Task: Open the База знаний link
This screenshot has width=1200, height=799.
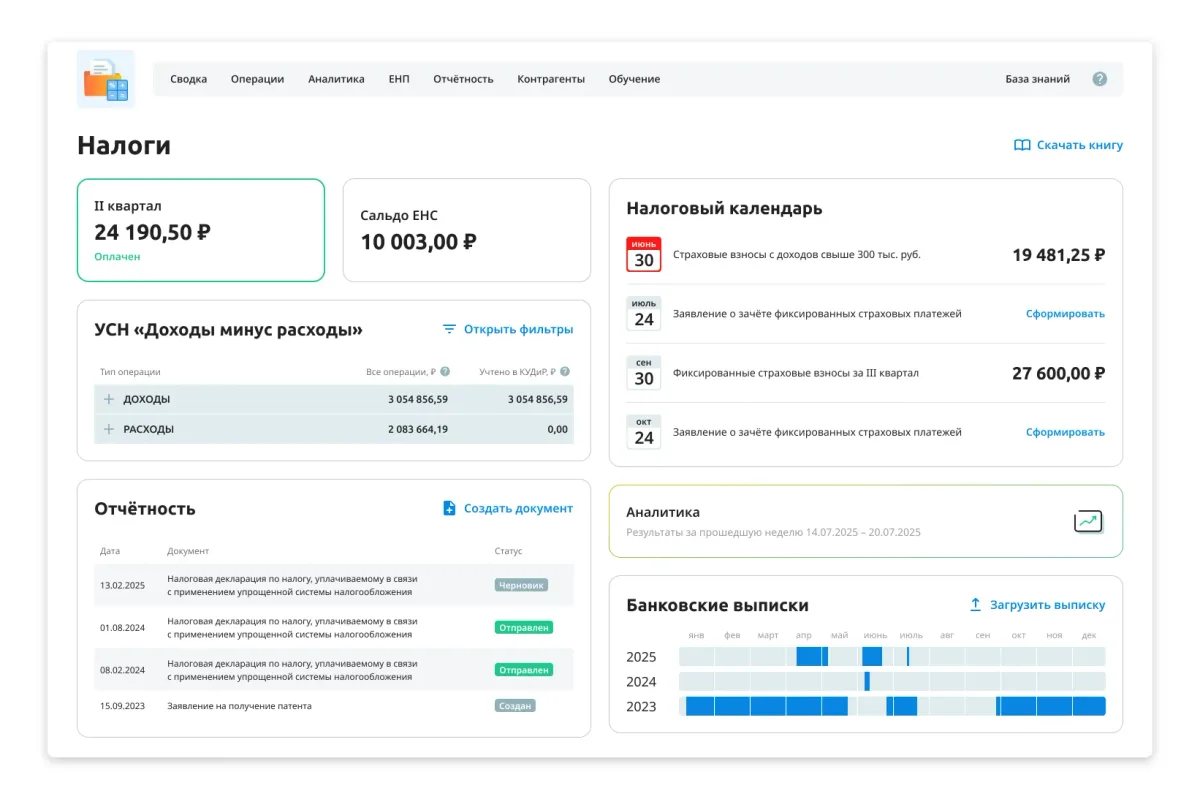Action: (1037, 79)
